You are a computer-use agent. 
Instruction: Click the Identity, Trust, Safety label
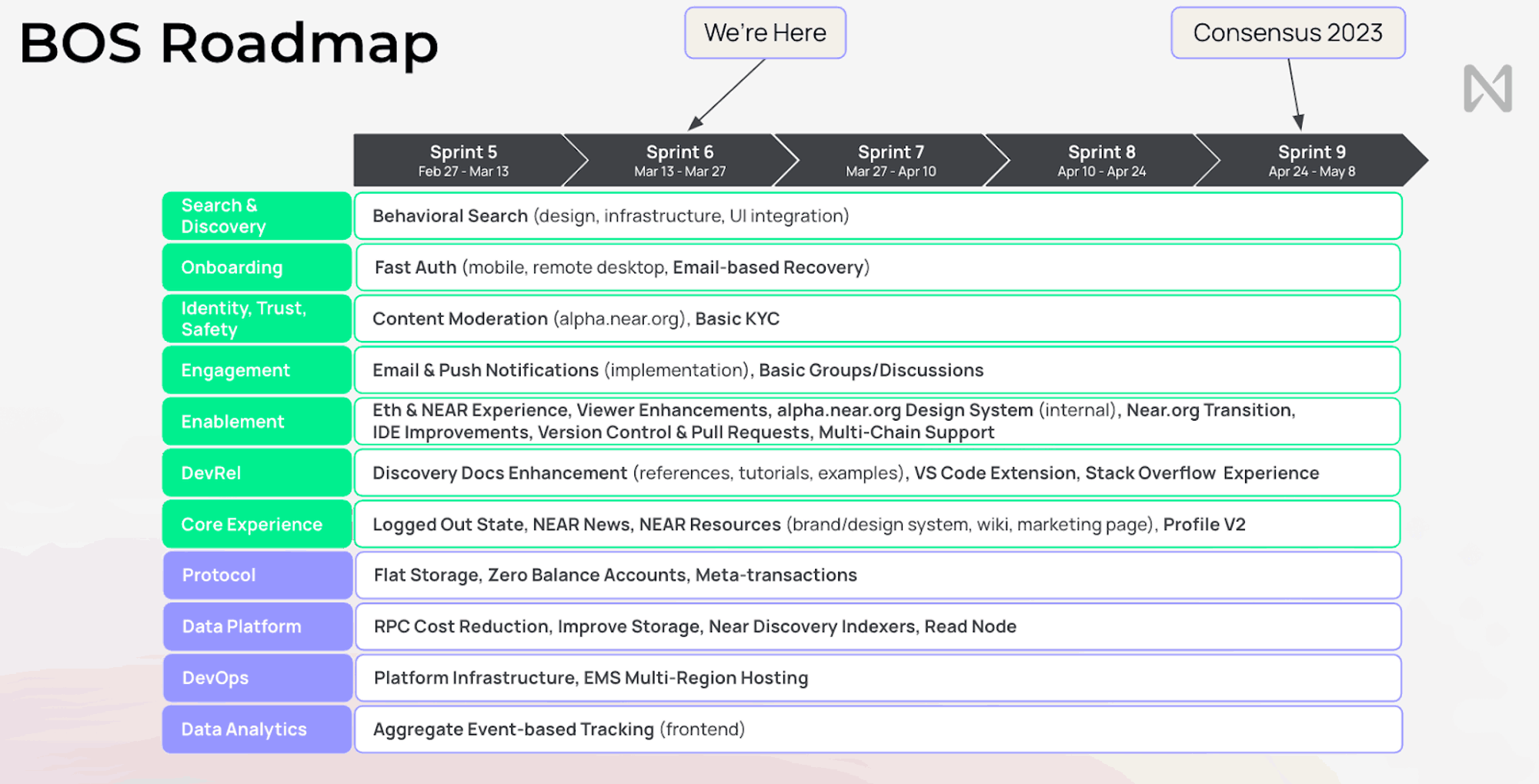click(x=256, y=319)
